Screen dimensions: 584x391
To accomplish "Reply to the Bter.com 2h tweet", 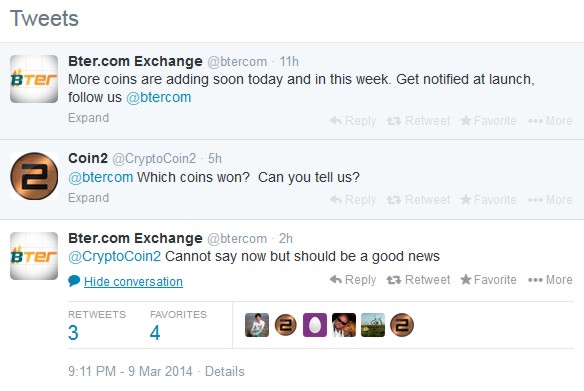I will tap(353, 280).
